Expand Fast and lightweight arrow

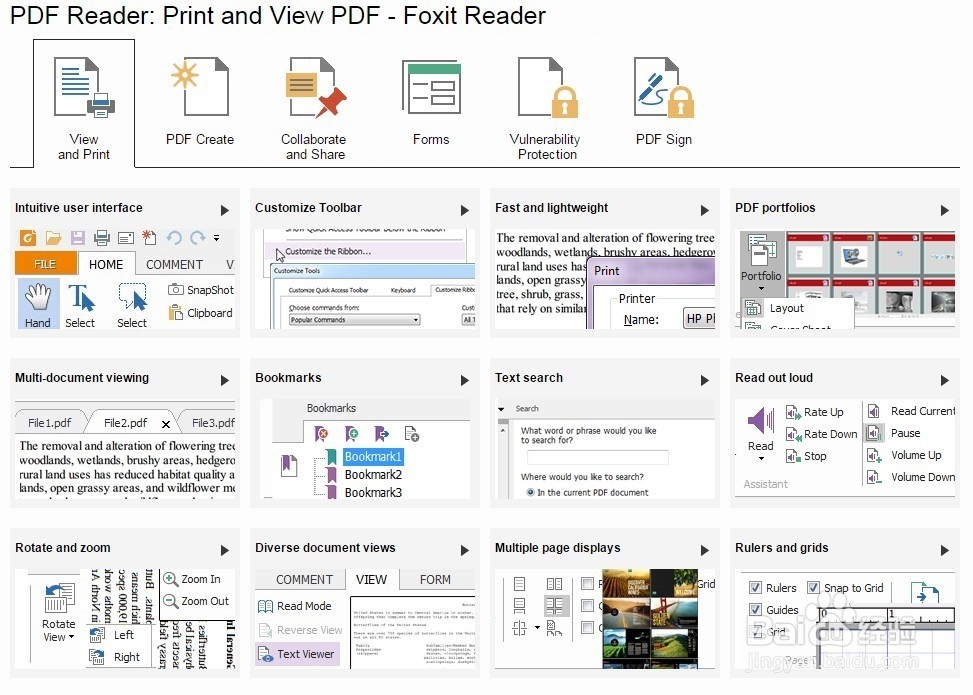coord(705,210)
